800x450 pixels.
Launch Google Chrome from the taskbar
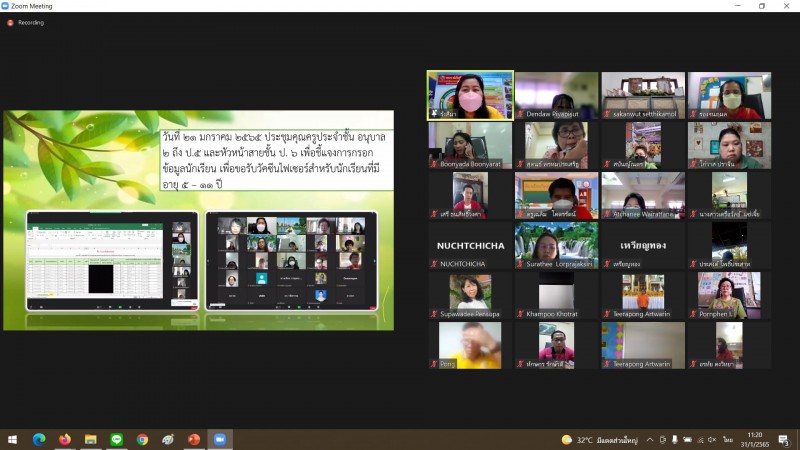[142, 439]
